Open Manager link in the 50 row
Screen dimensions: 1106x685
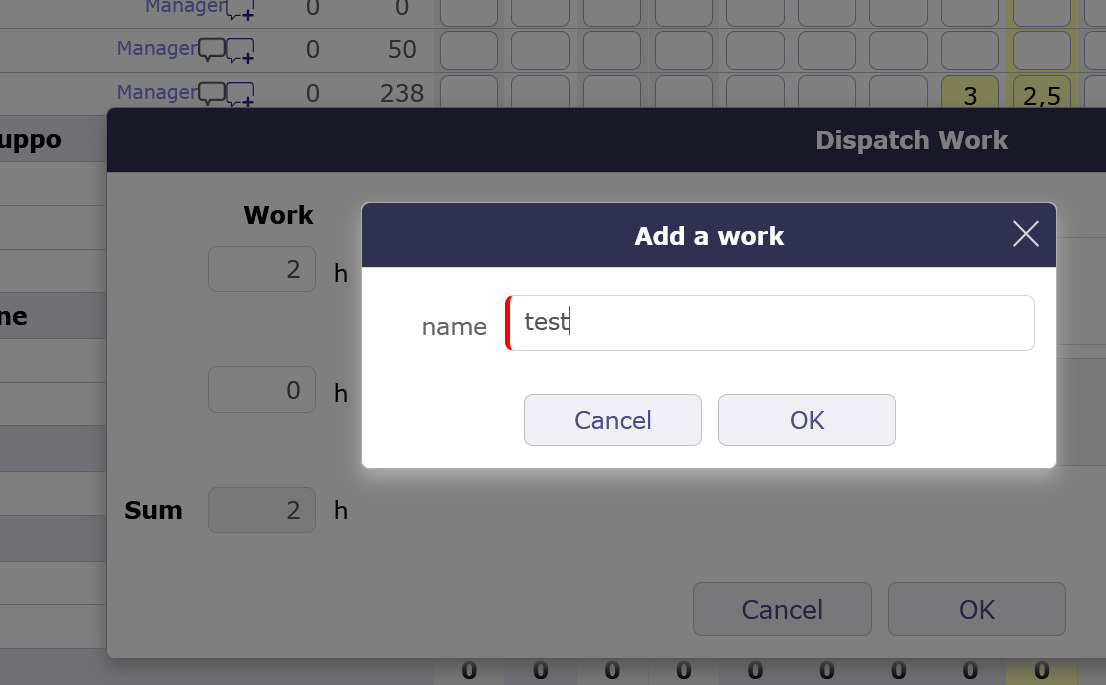(156, 48)
